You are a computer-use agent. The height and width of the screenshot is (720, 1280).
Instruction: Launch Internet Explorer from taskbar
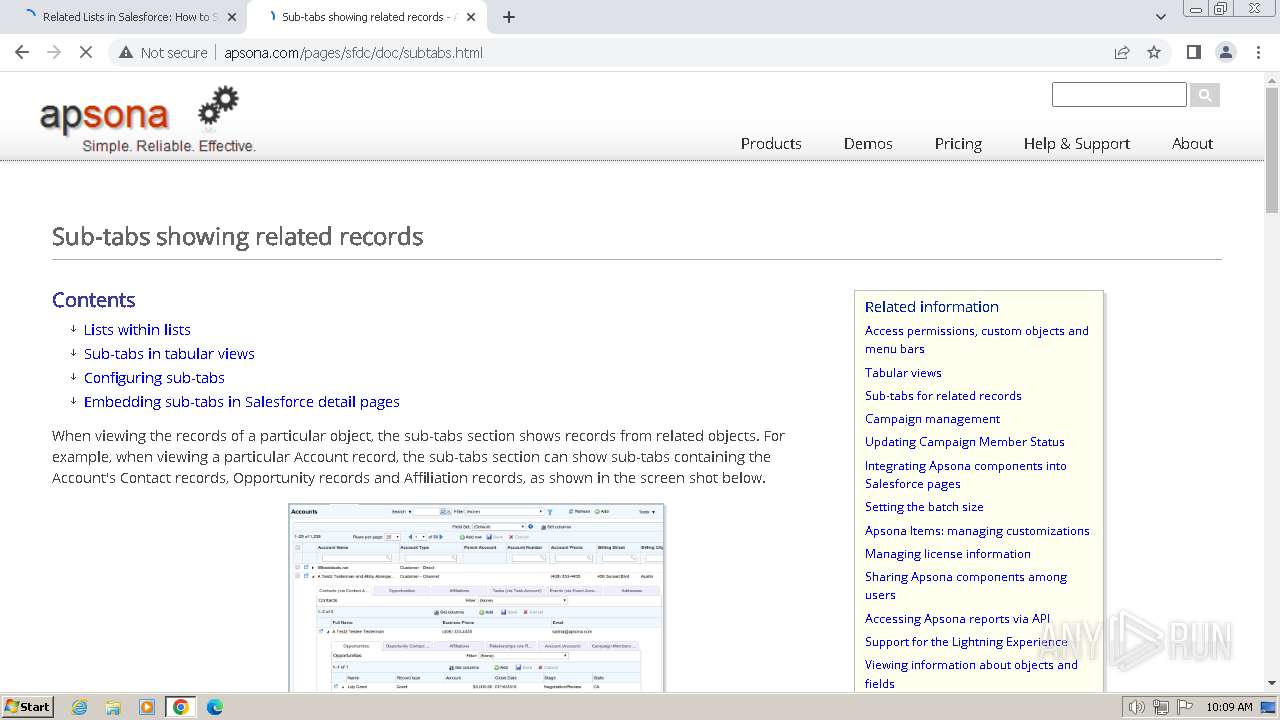[x=79, y=707]
